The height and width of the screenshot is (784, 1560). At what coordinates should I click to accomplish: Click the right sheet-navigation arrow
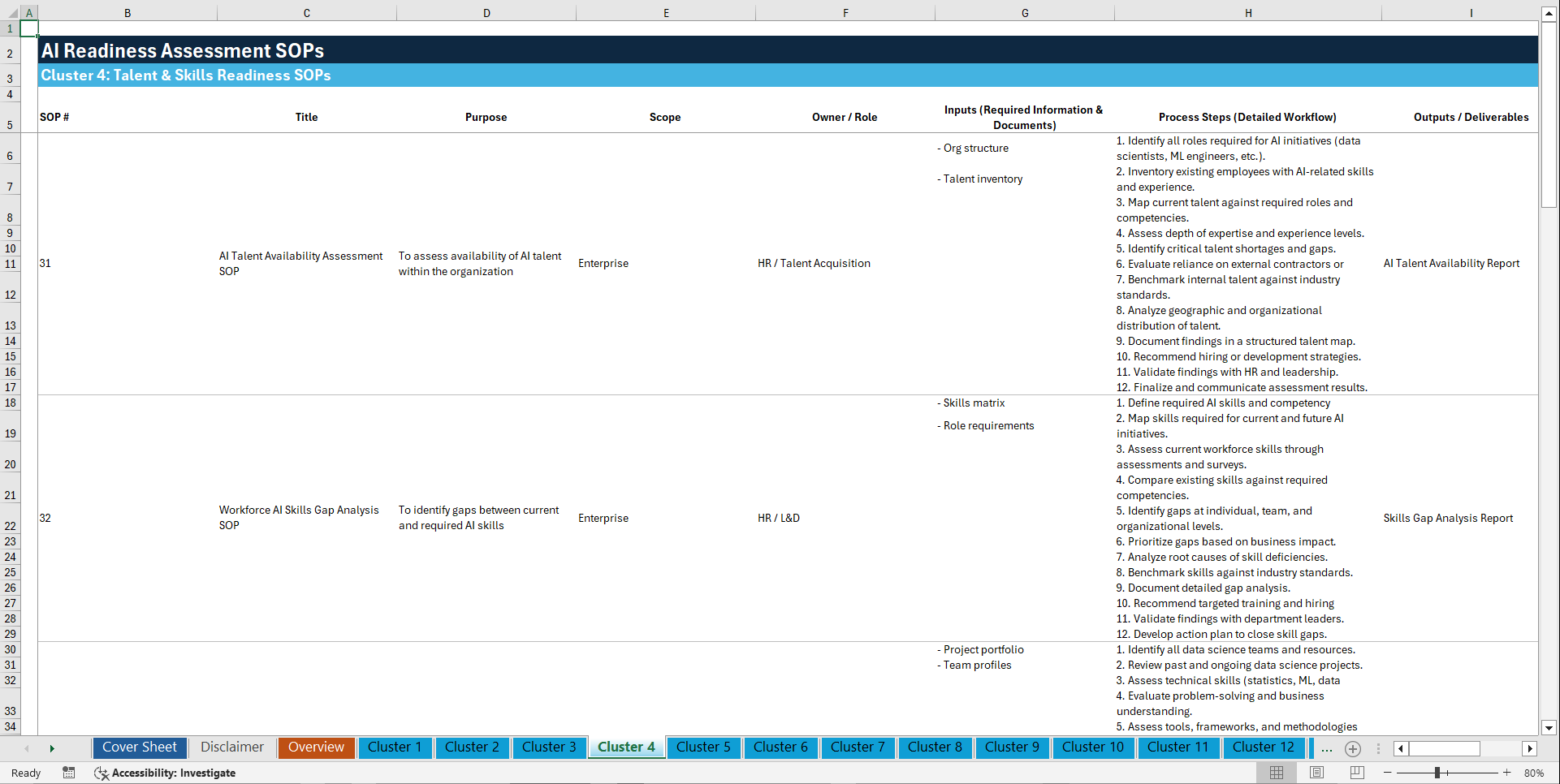(52, 748)
